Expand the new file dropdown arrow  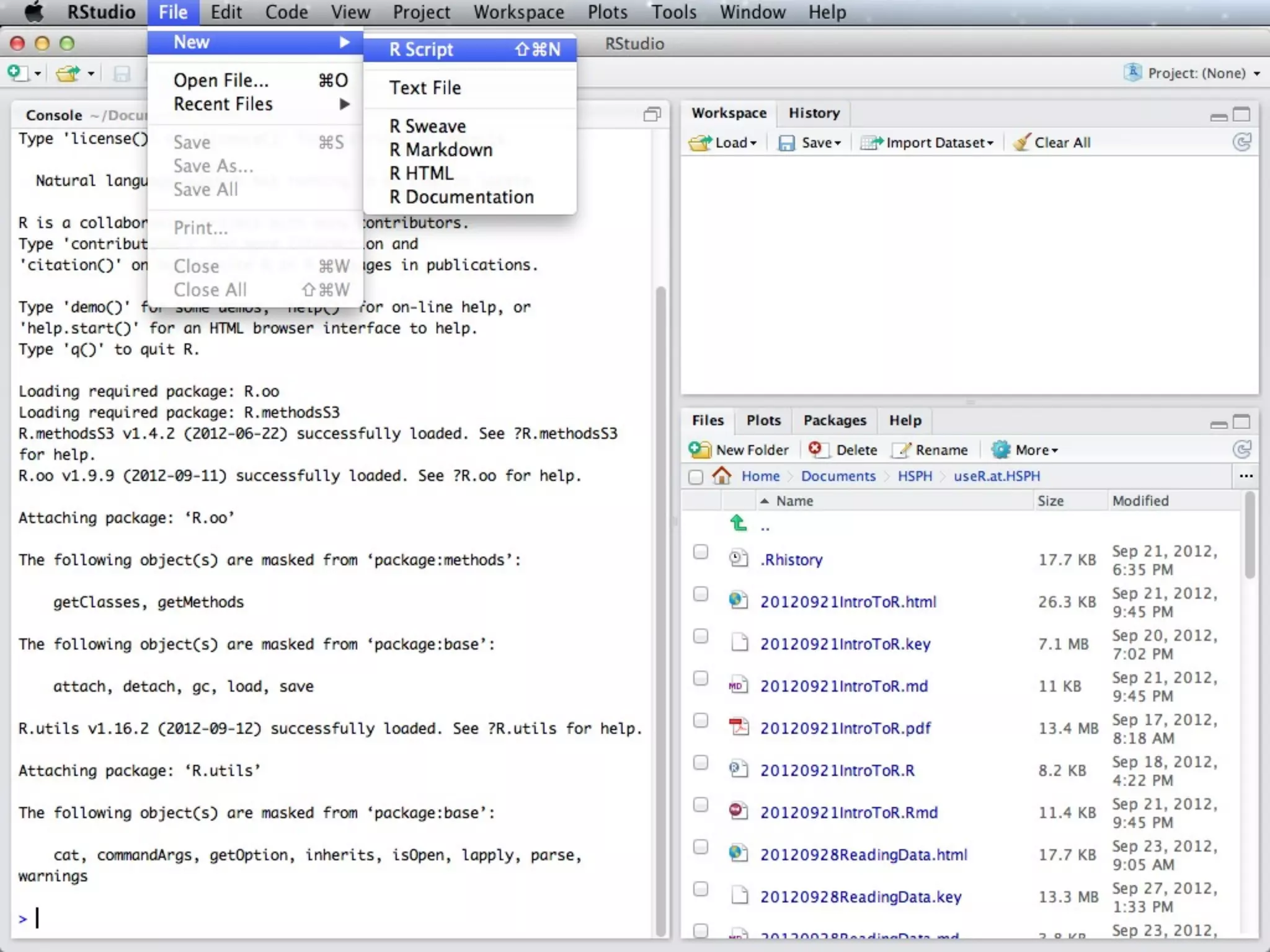point(38,74)
